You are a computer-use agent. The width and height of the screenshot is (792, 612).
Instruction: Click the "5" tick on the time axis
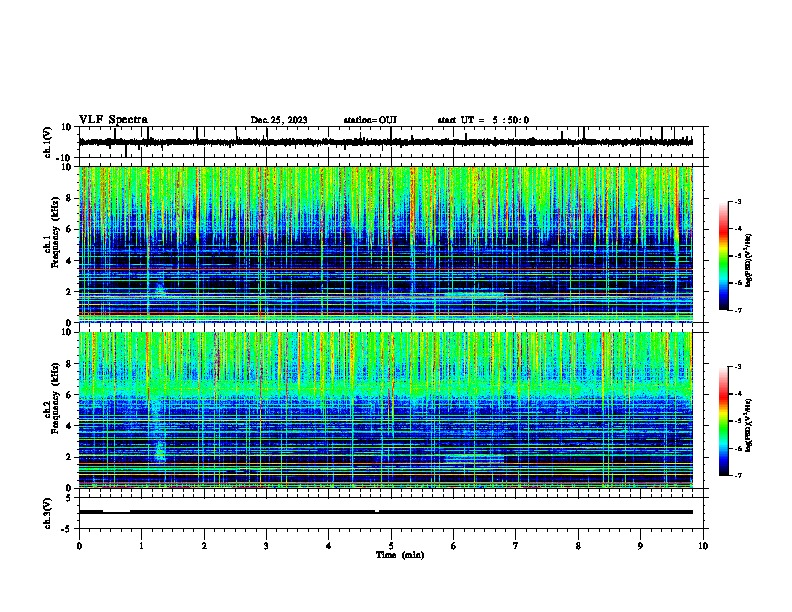tap(391, 546)
